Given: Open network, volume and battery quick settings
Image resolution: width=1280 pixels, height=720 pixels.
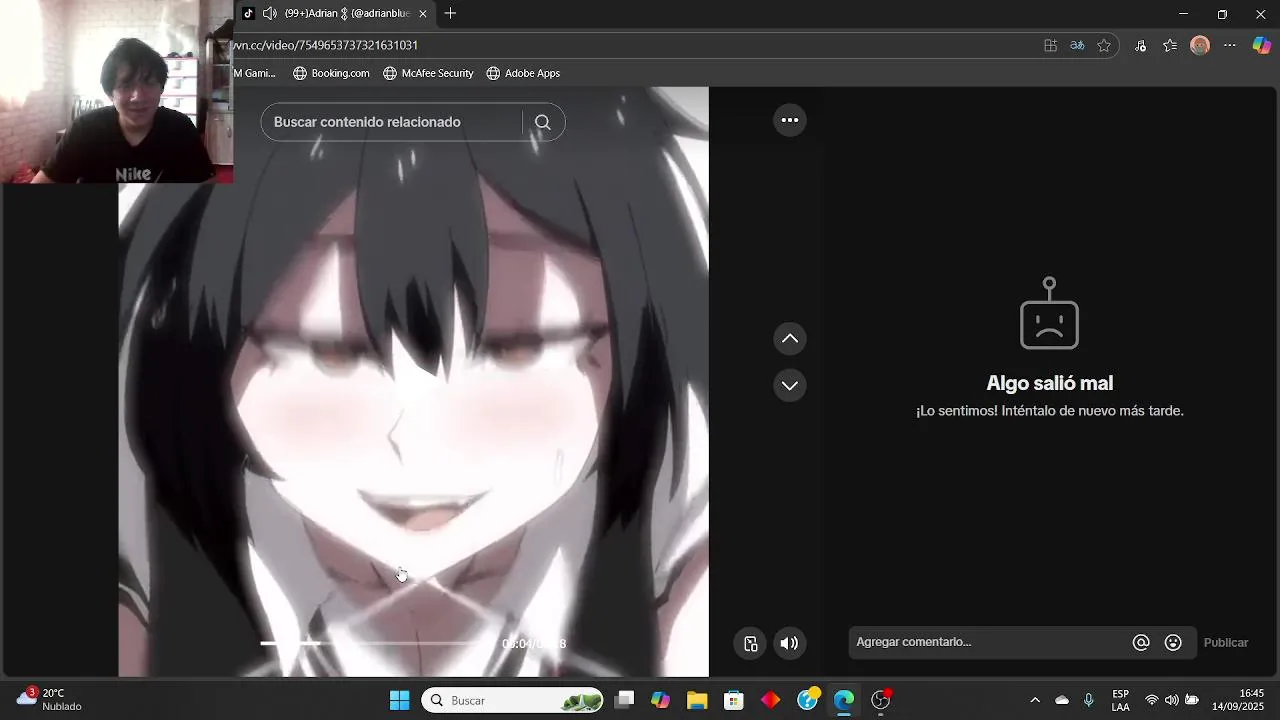Looking at the screenshot, I should tap(1171, 700).
